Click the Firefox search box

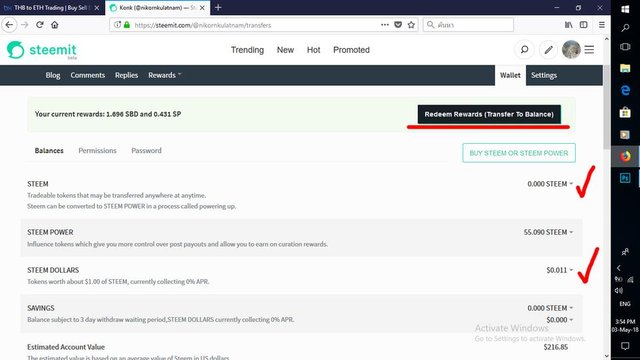click(468, 25)
